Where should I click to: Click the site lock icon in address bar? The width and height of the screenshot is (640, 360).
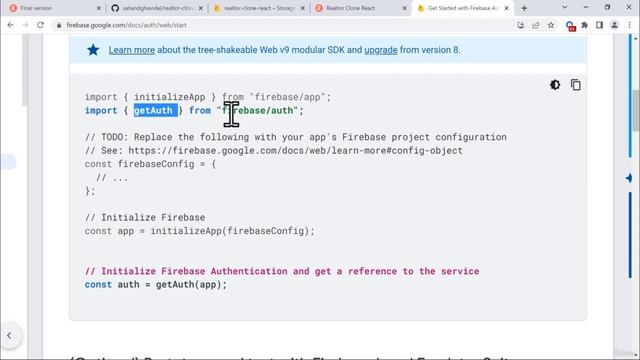[59, 25]
